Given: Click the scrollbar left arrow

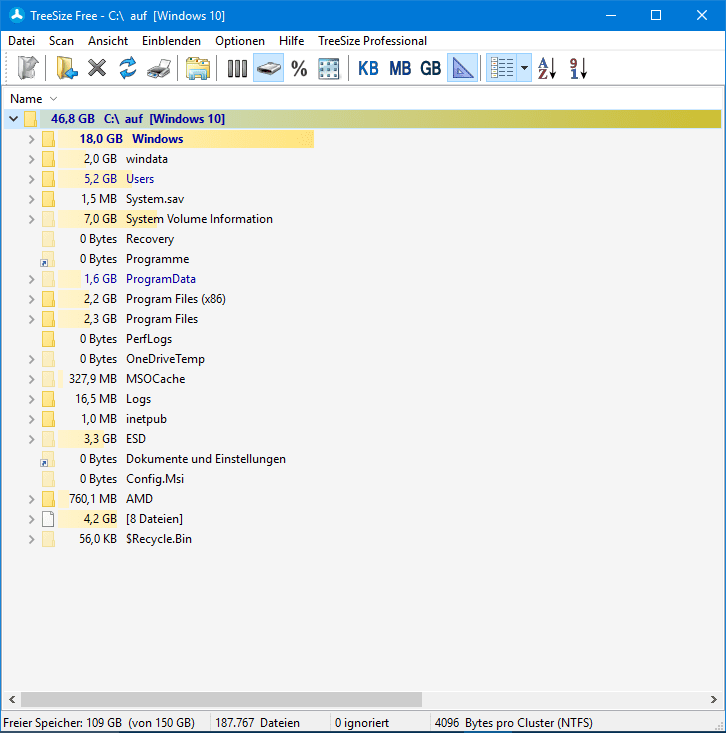Looking at the screenshot, I should click(12, 699).
